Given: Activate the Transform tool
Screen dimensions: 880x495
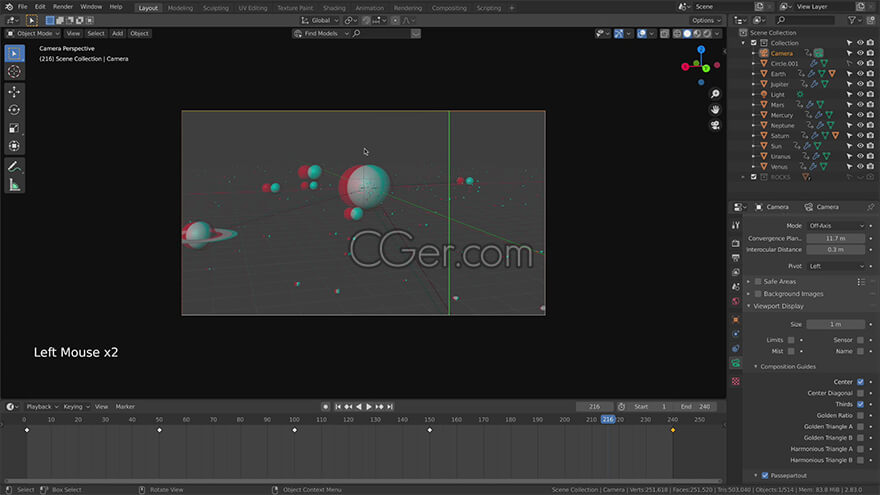Looking at the screenshot, I should (15, 146).
